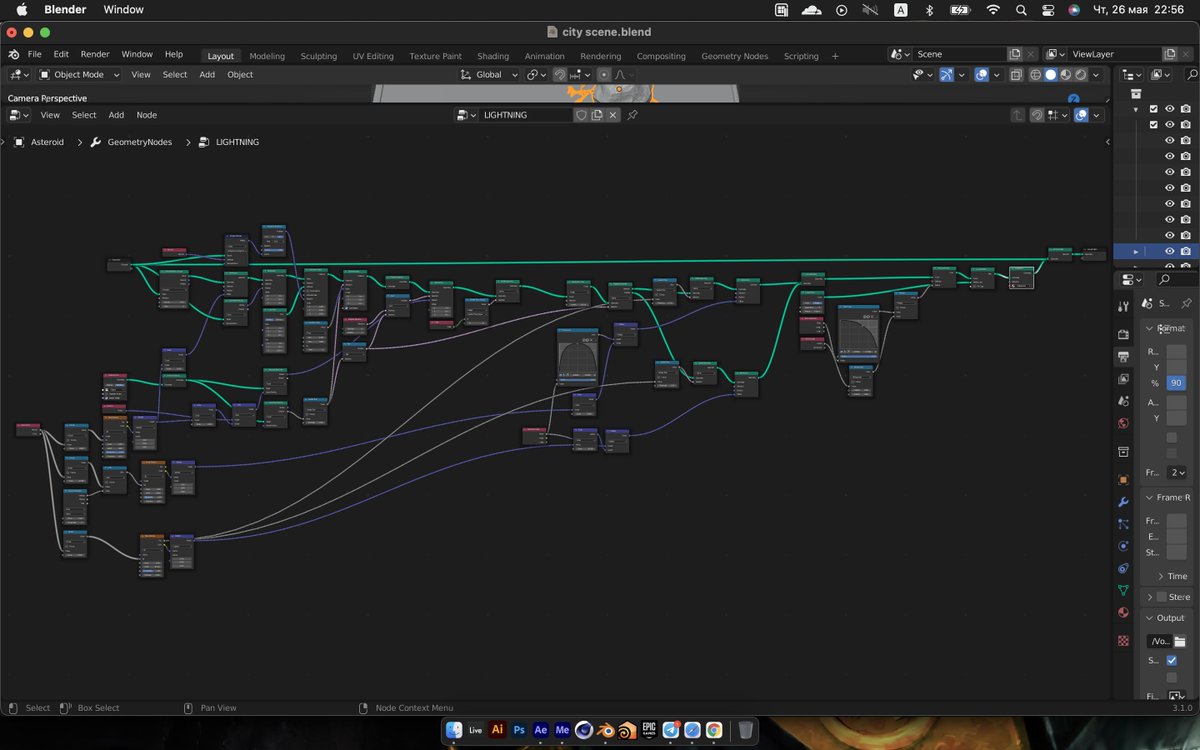
Task: Open the Modifier properties wrench tab
Action: (x=1123, y=501)
